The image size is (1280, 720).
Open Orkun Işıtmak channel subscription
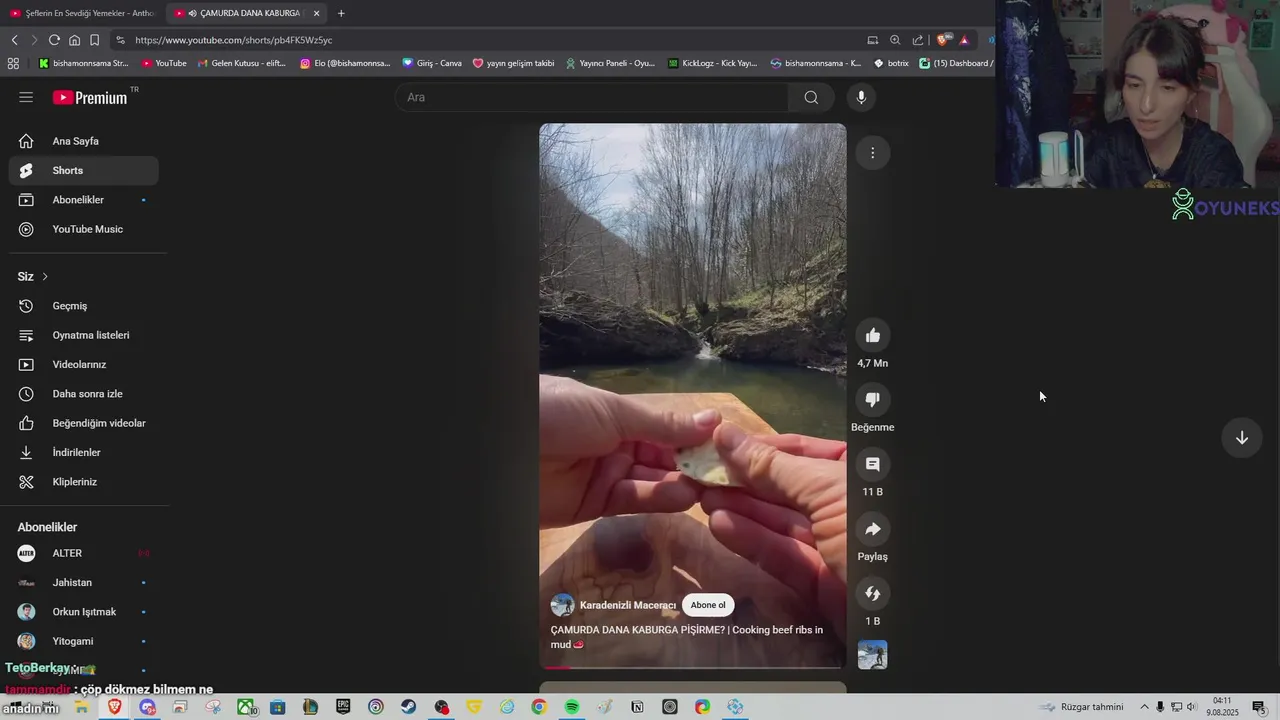[x=83, y=612]
